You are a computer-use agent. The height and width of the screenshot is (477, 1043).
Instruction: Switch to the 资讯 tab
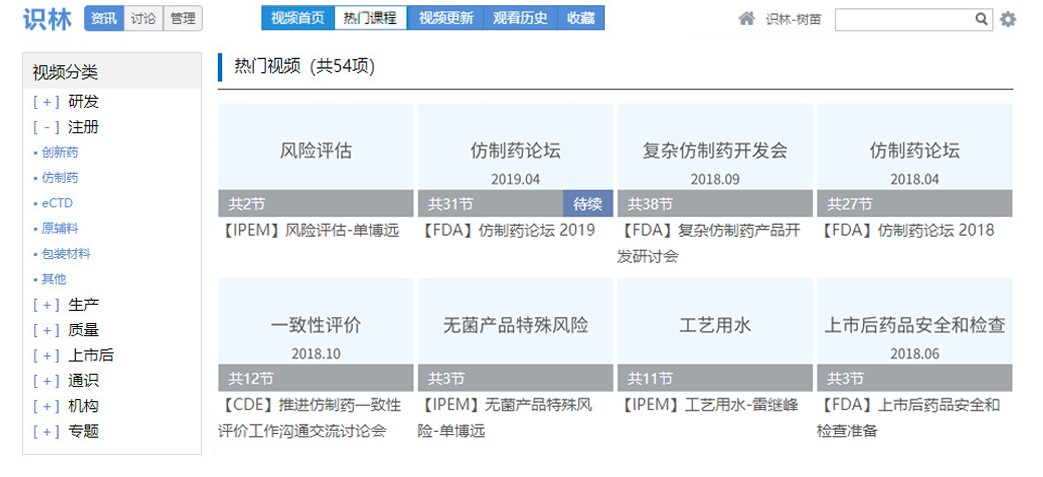(104, 19)
